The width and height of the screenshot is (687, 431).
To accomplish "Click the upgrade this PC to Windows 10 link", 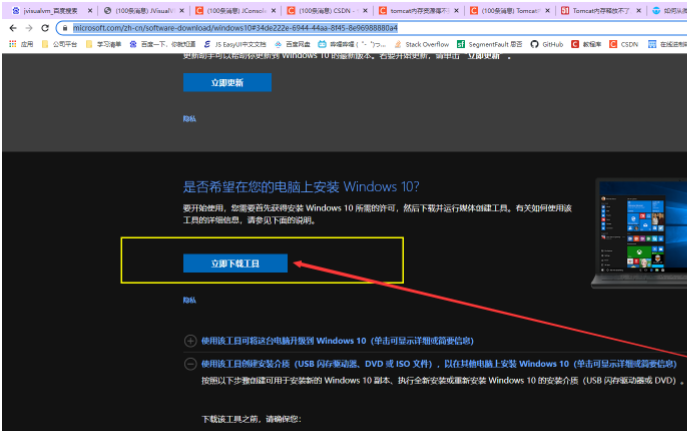I will 337,341.
